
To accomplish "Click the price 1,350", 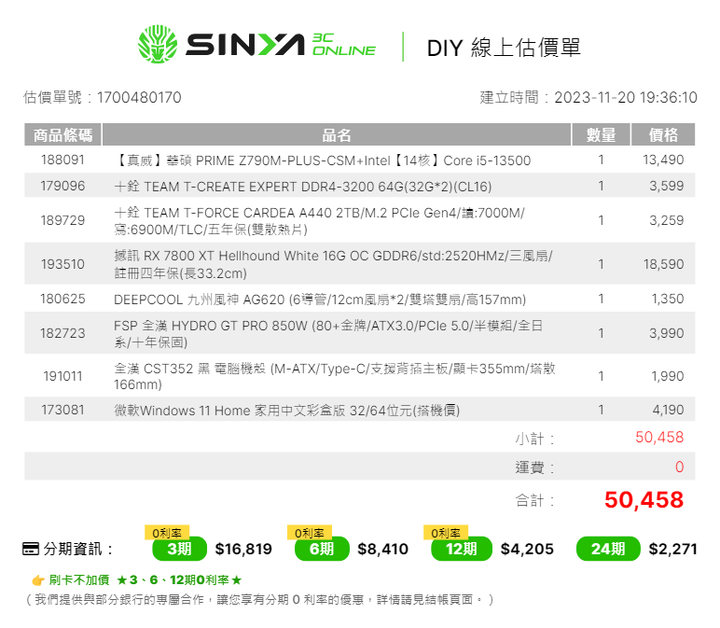I will click(668, 299).
